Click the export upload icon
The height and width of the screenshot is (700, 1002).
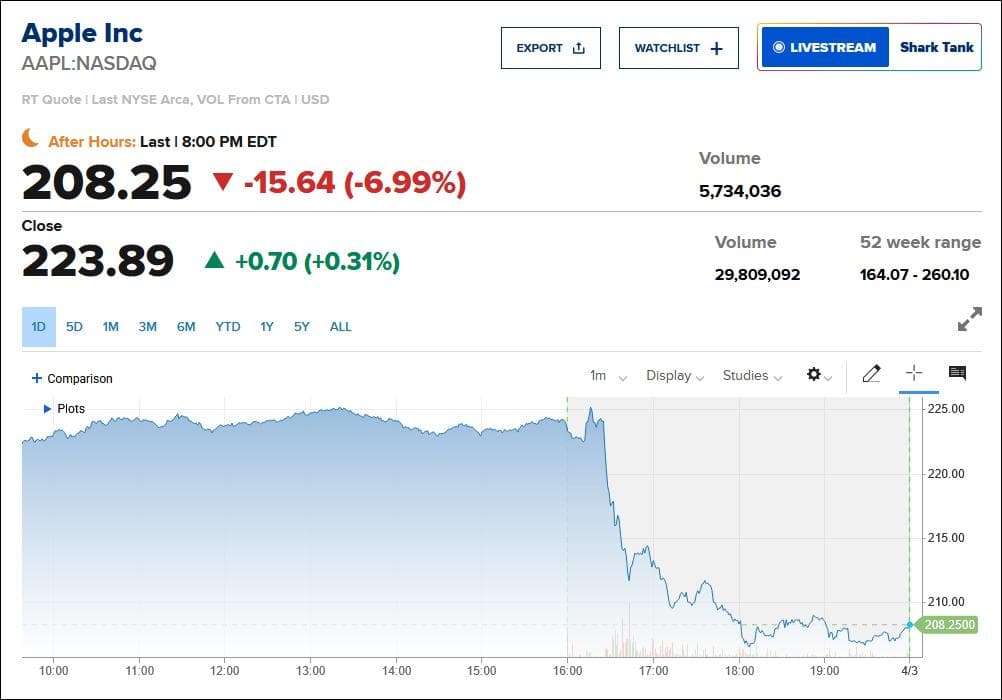pos(579,48)
